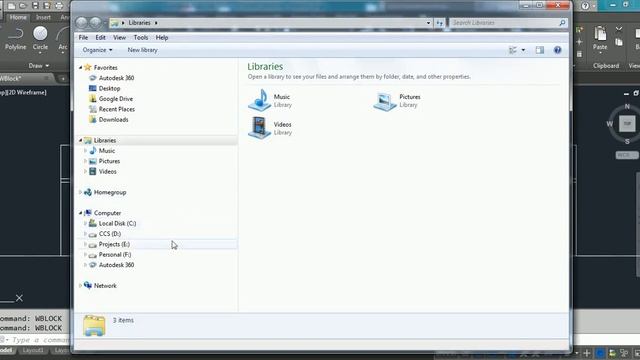The width and height of the screenshot is (640, 360).
Task: Collapse the Computer group arrow
Action: click(80, 213)
